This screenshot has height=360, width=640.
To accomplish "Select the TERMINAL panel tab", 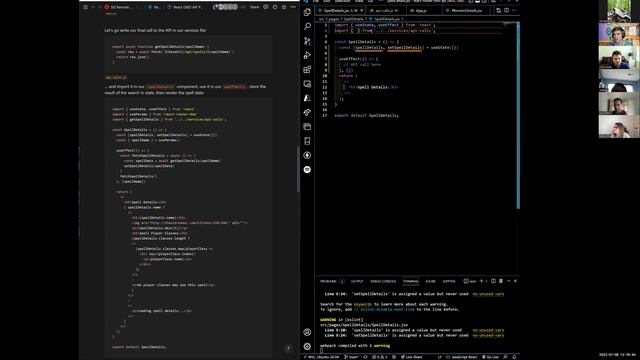I will click(411, 281).
